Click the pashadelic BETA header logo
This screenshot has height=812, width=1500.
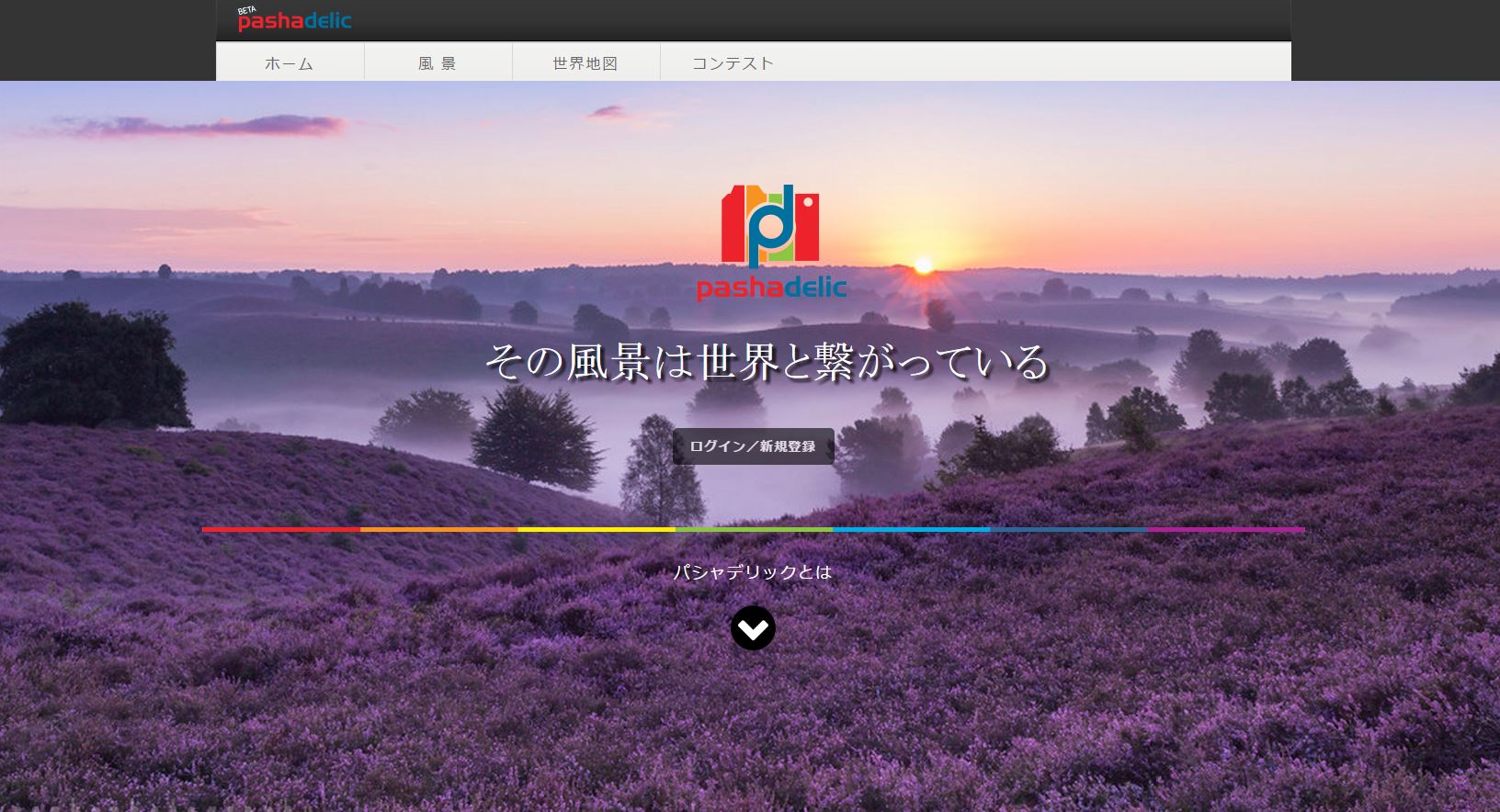click(294, 18)
